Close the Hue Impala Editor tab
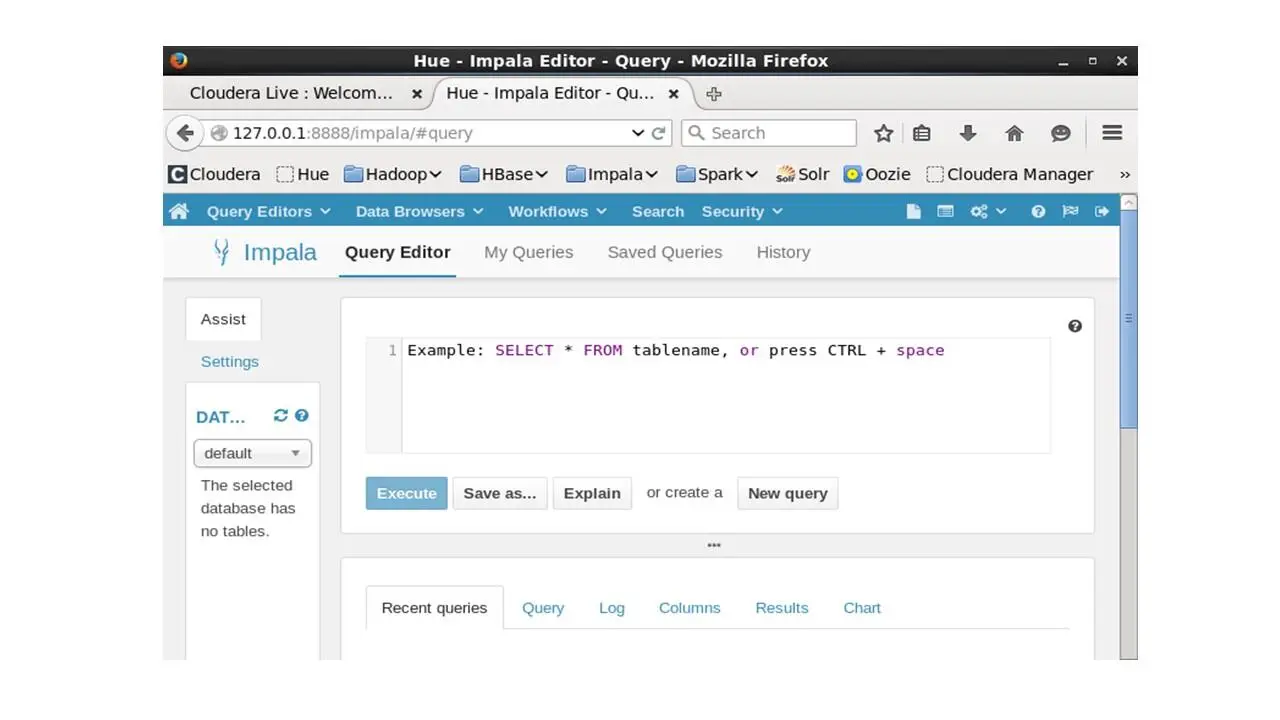 [x=674, y=94]
